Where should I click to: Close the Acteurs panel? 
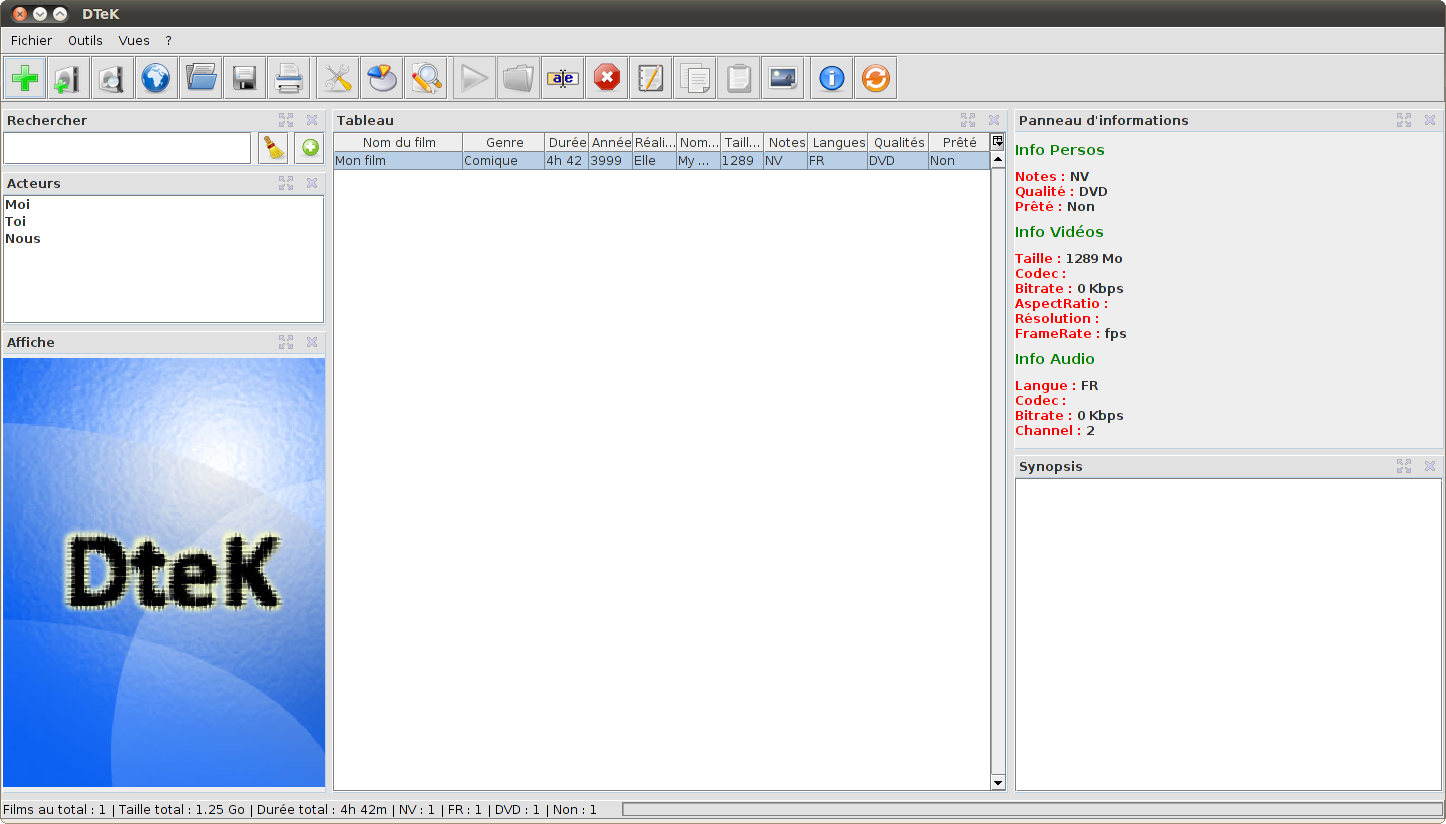click(312, 183)
